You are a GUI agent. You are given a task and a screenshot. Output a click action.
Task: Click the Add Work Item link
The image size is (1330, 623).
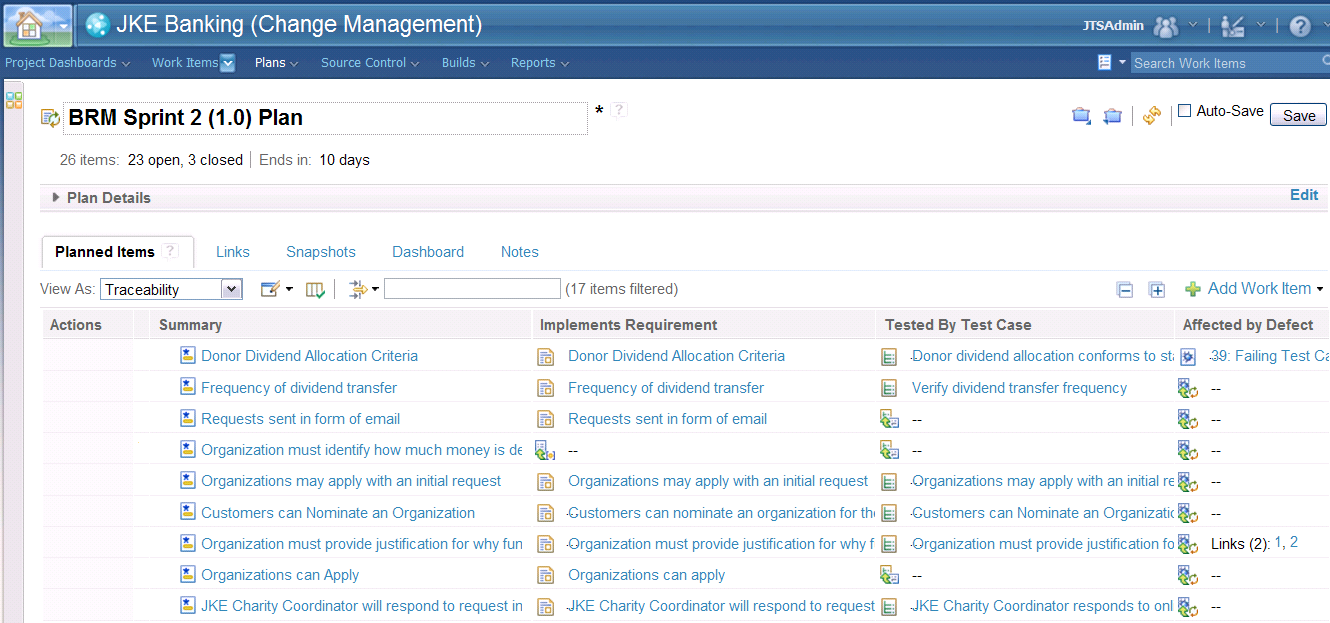coord(1259,288)
